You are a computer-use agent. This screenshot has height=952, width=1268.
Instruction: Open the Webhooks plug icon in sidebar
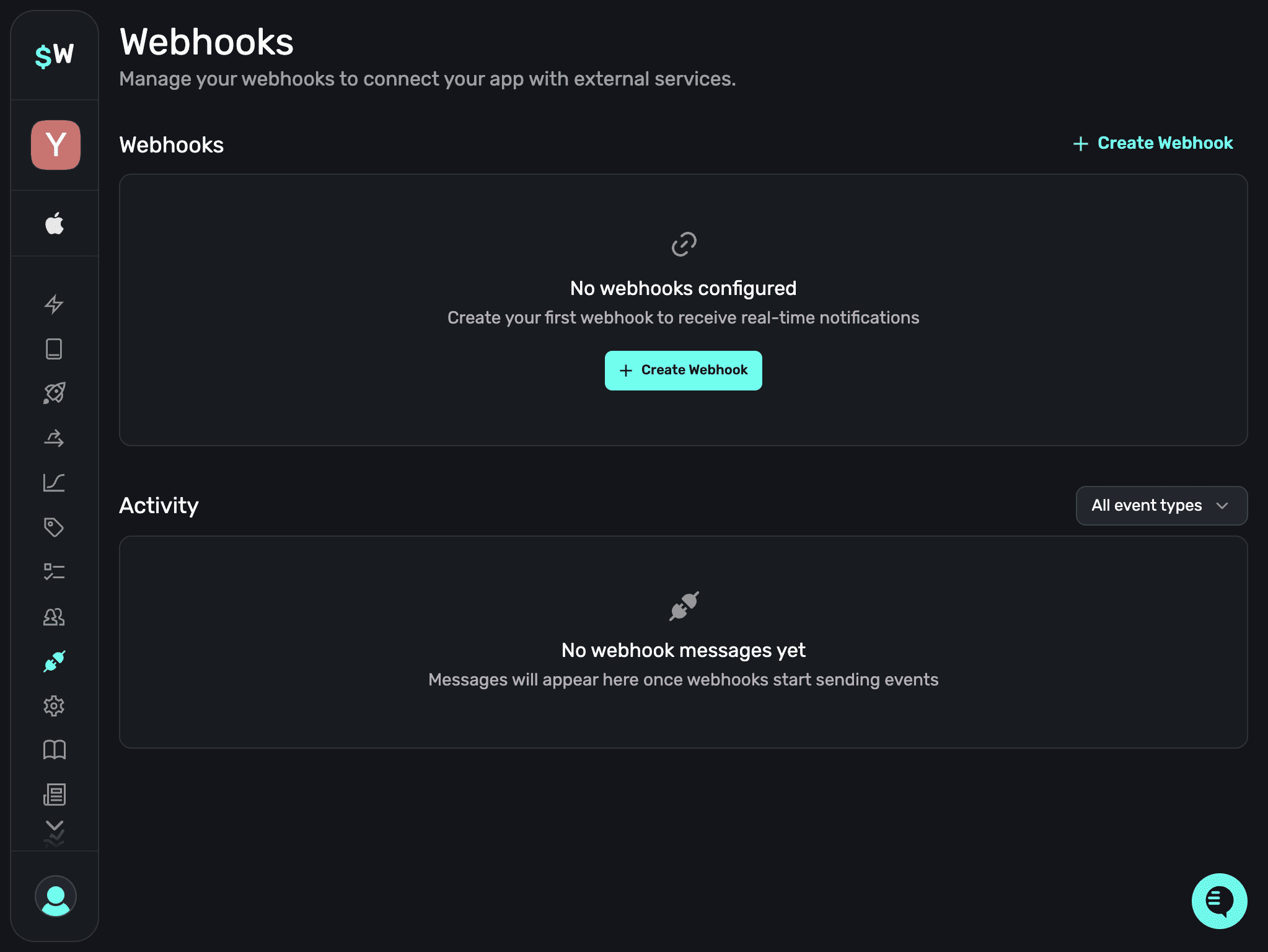55,661
